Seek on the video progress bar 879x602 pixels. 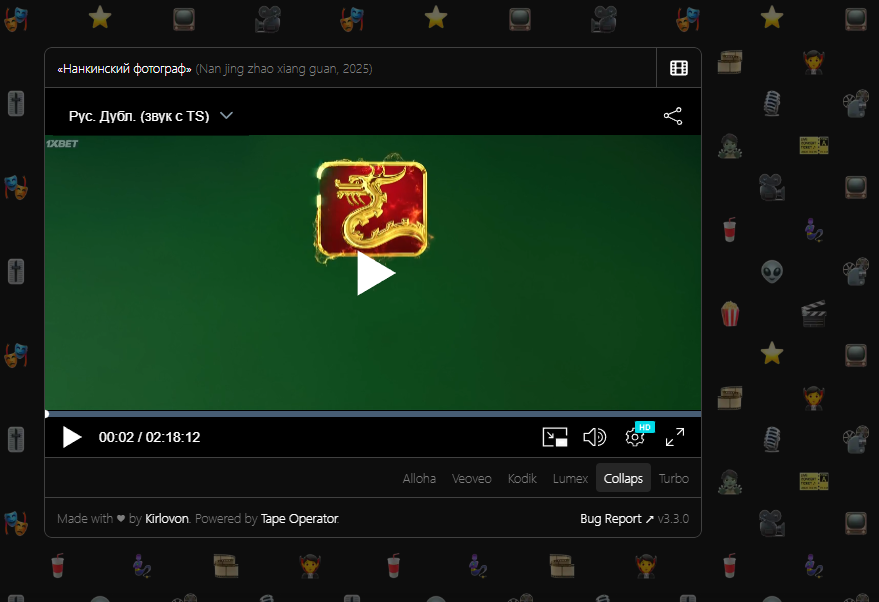pyautogui.click(x=373, y=414)
